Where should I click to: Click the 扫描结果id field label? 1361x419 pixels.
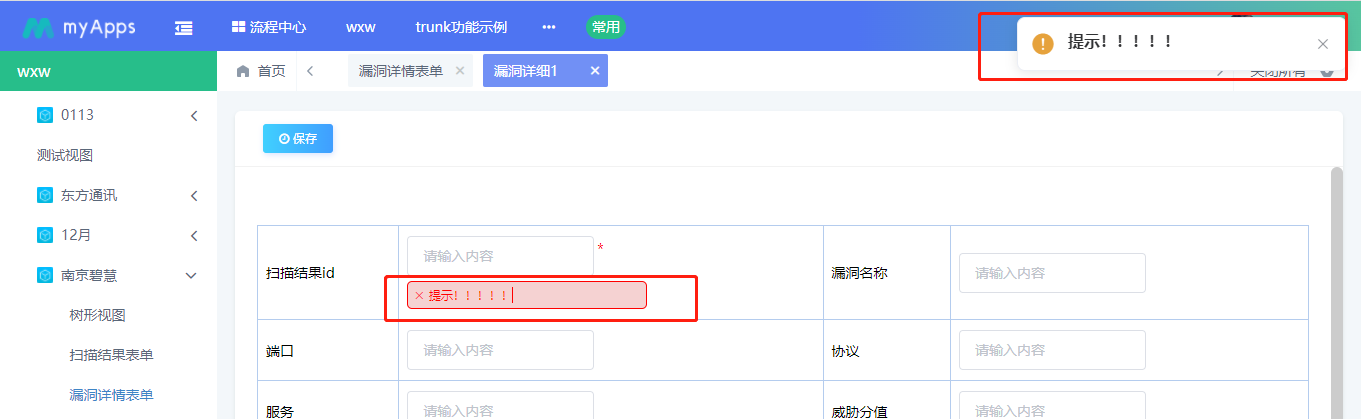point(300,273)
